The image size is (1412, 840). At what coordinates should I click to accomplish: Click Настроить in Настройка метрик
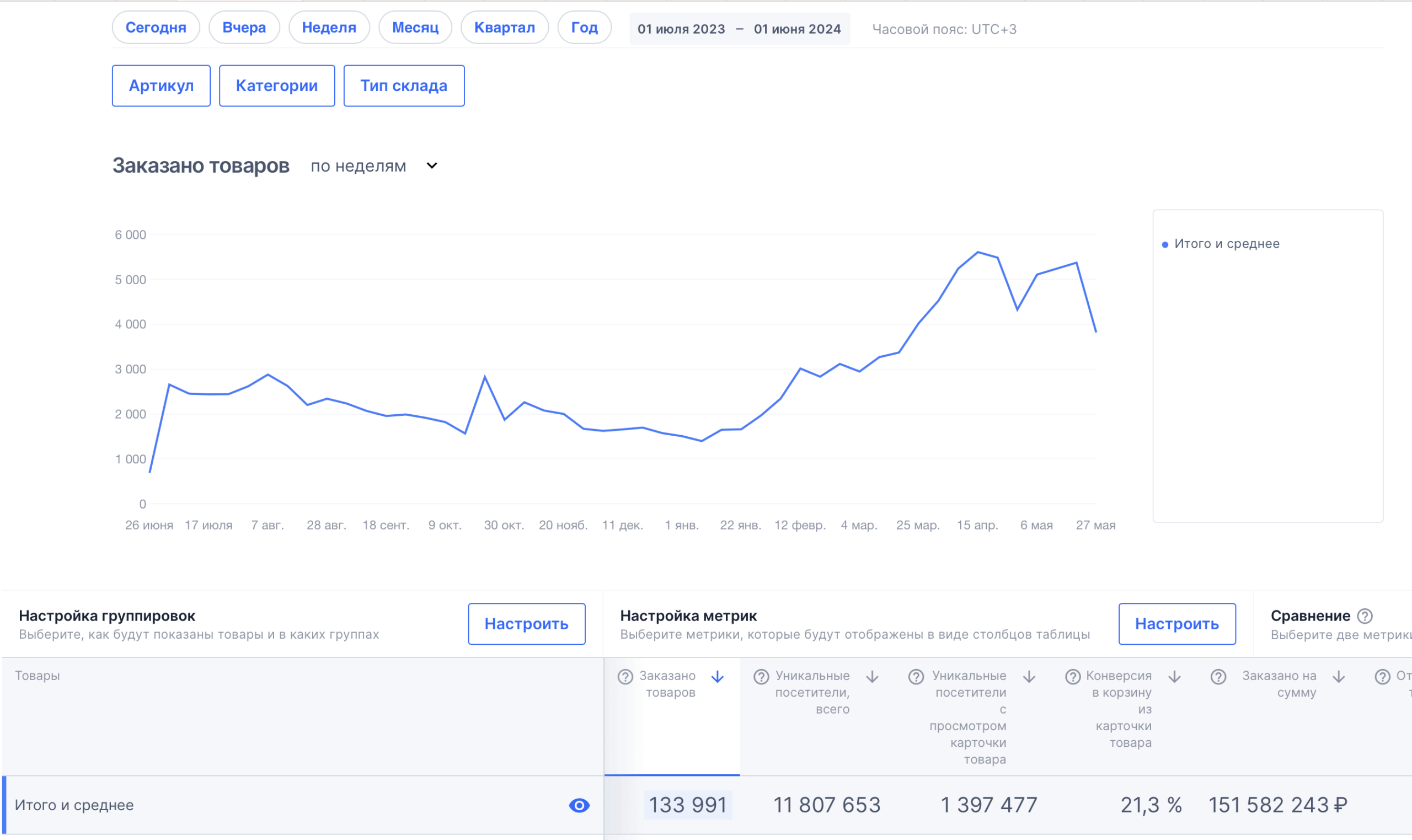[x=1176, y=623]
